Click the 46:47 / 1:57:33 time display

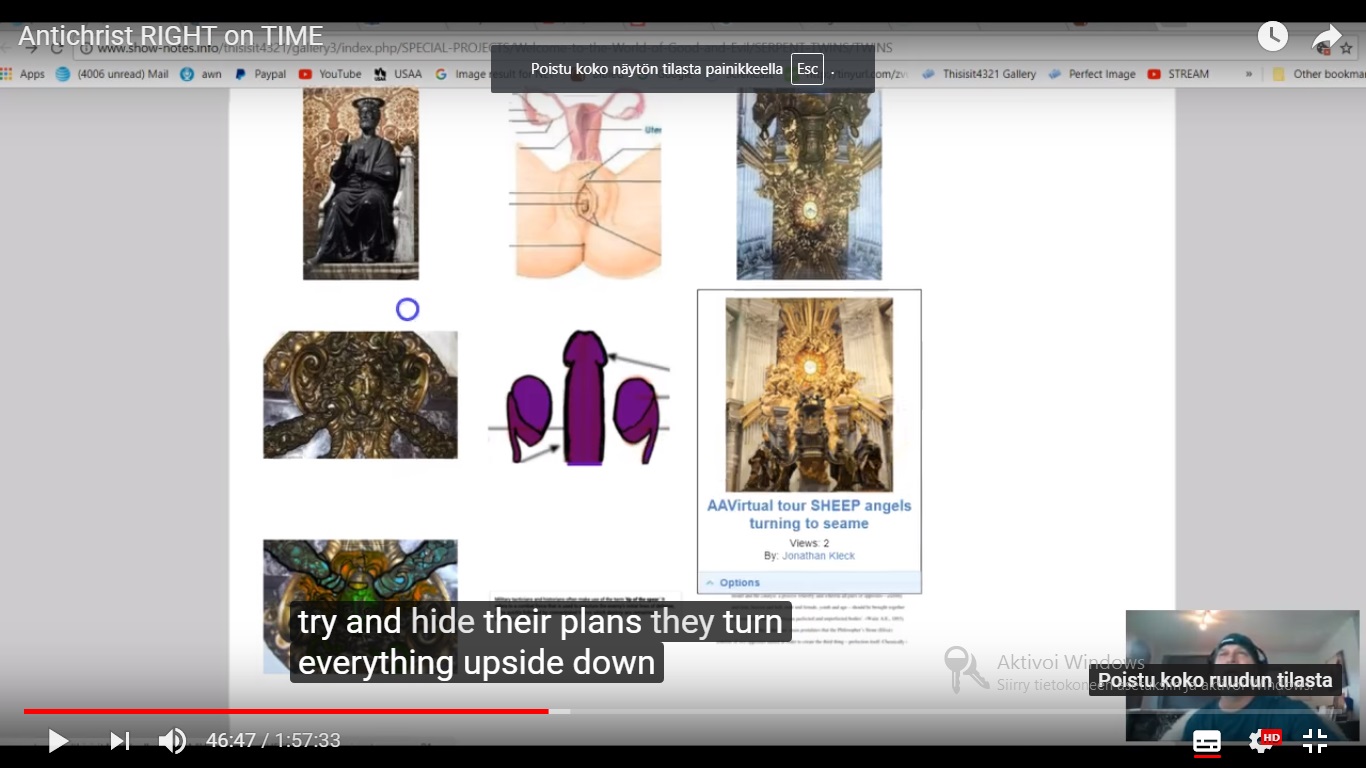click(273, 741)
